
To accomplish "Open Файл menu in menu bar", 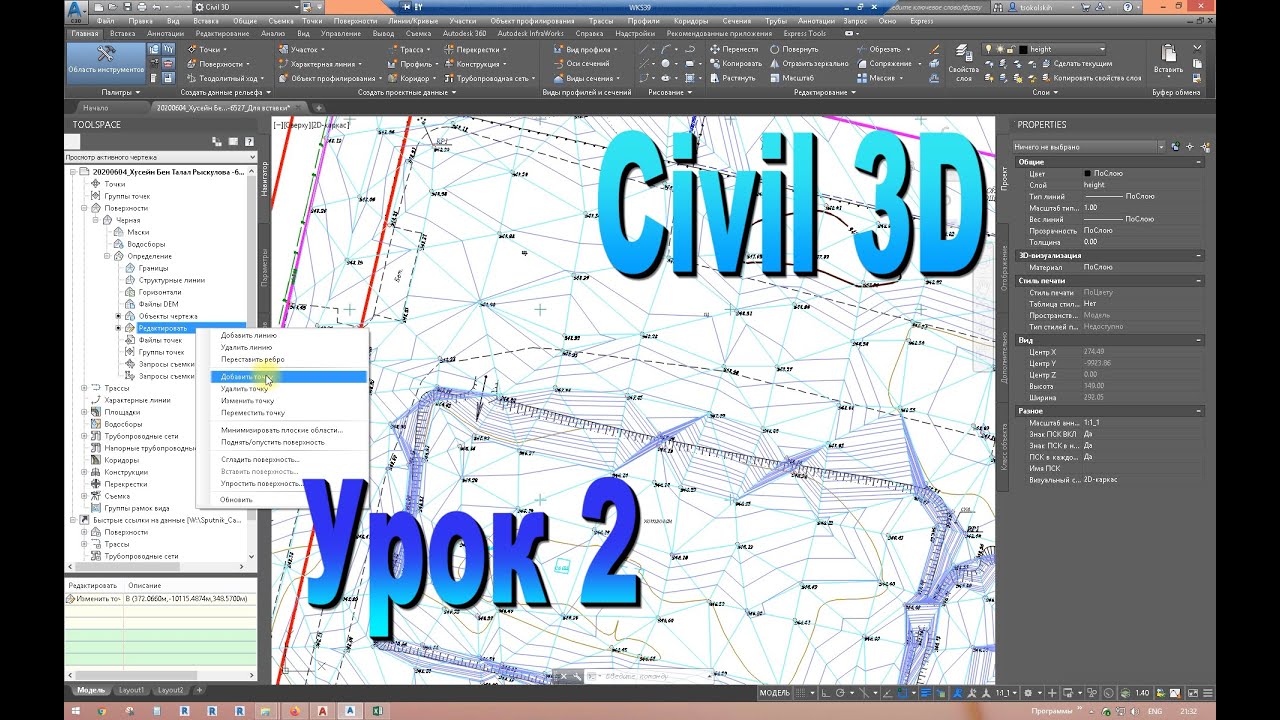I will click(x=107, y=20).
